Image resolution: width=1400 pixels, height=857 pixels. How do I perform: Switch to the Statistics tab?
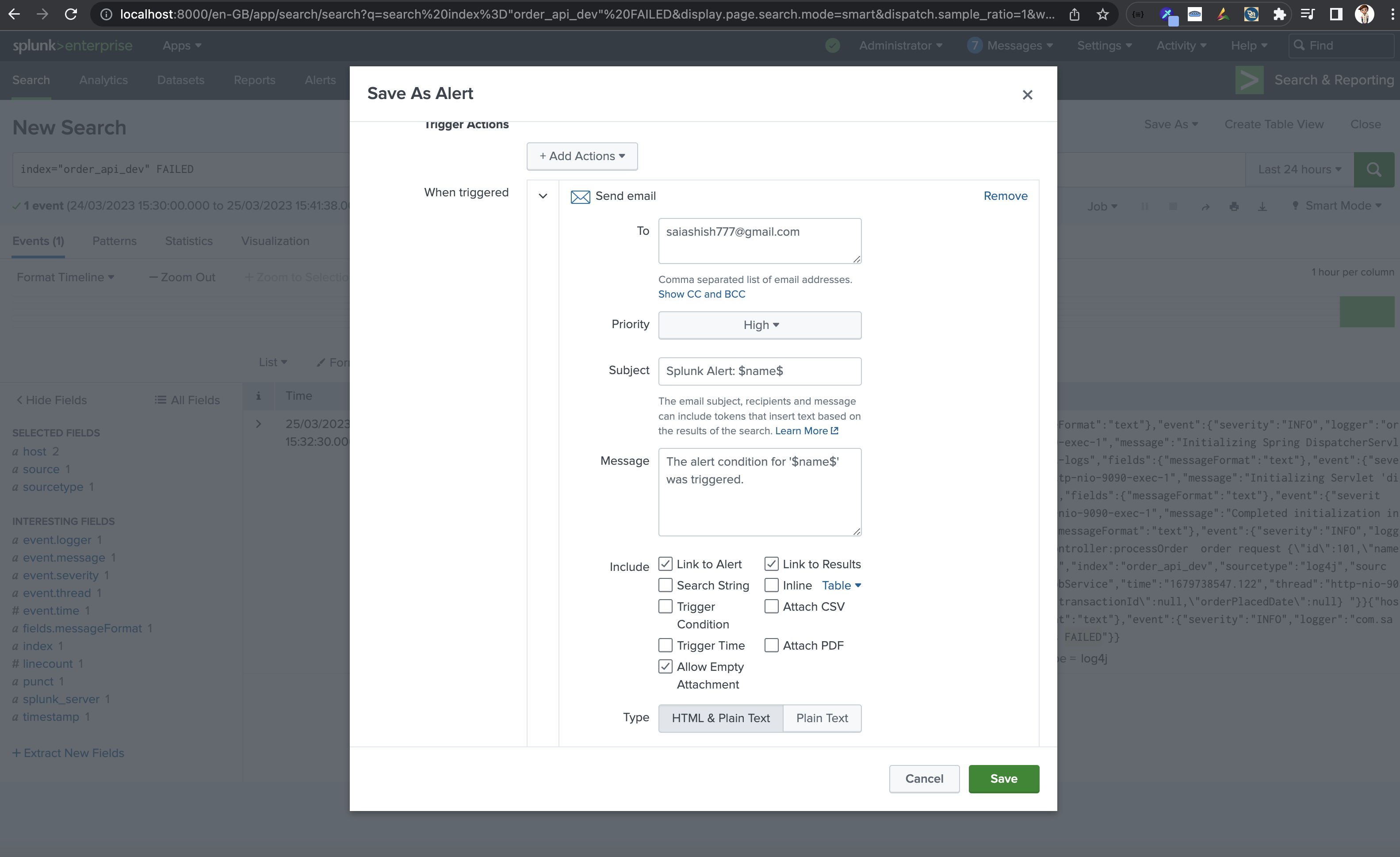[188, 241]
